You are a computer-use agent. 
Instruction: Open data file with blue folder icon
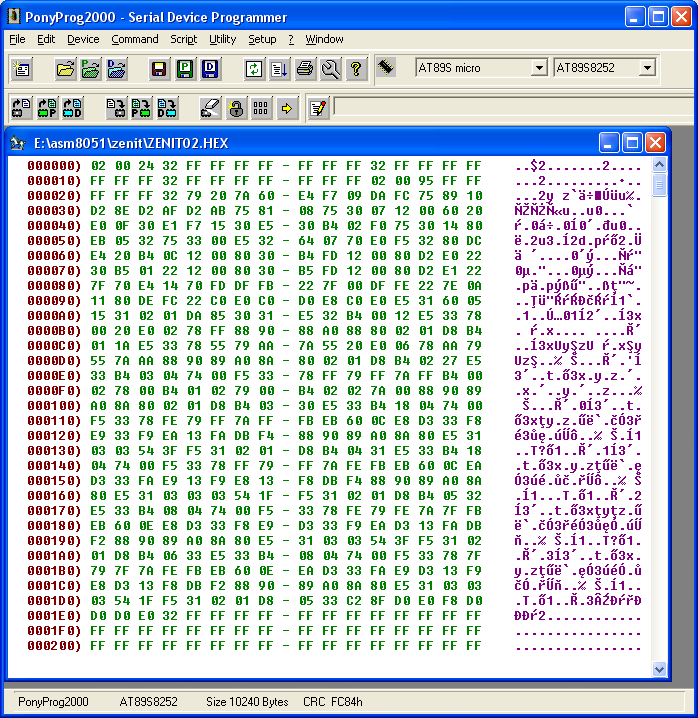116,69
